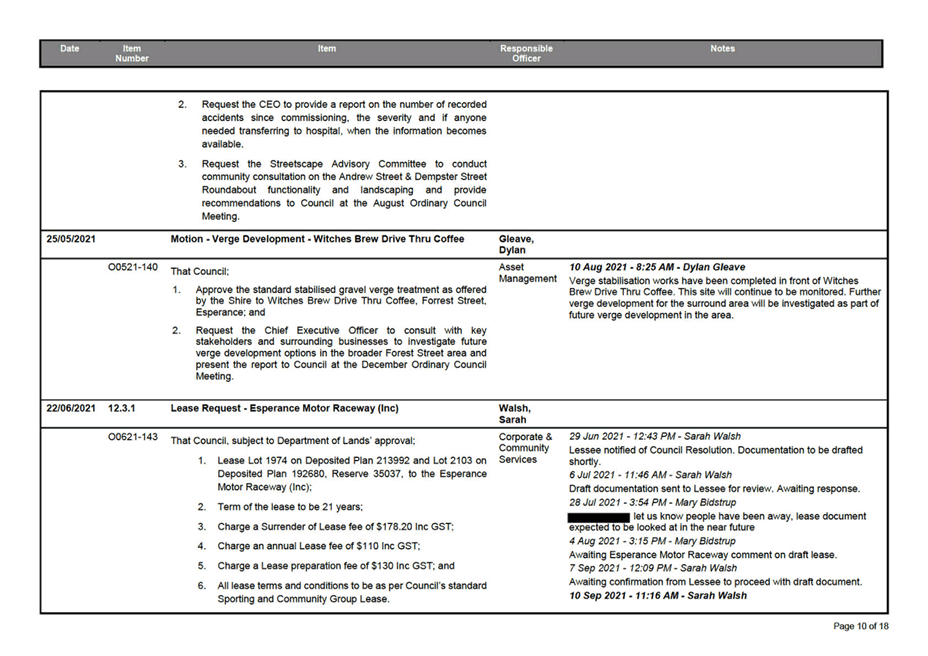Click the blacked-out redacted name box

click(x=598, y=516)
